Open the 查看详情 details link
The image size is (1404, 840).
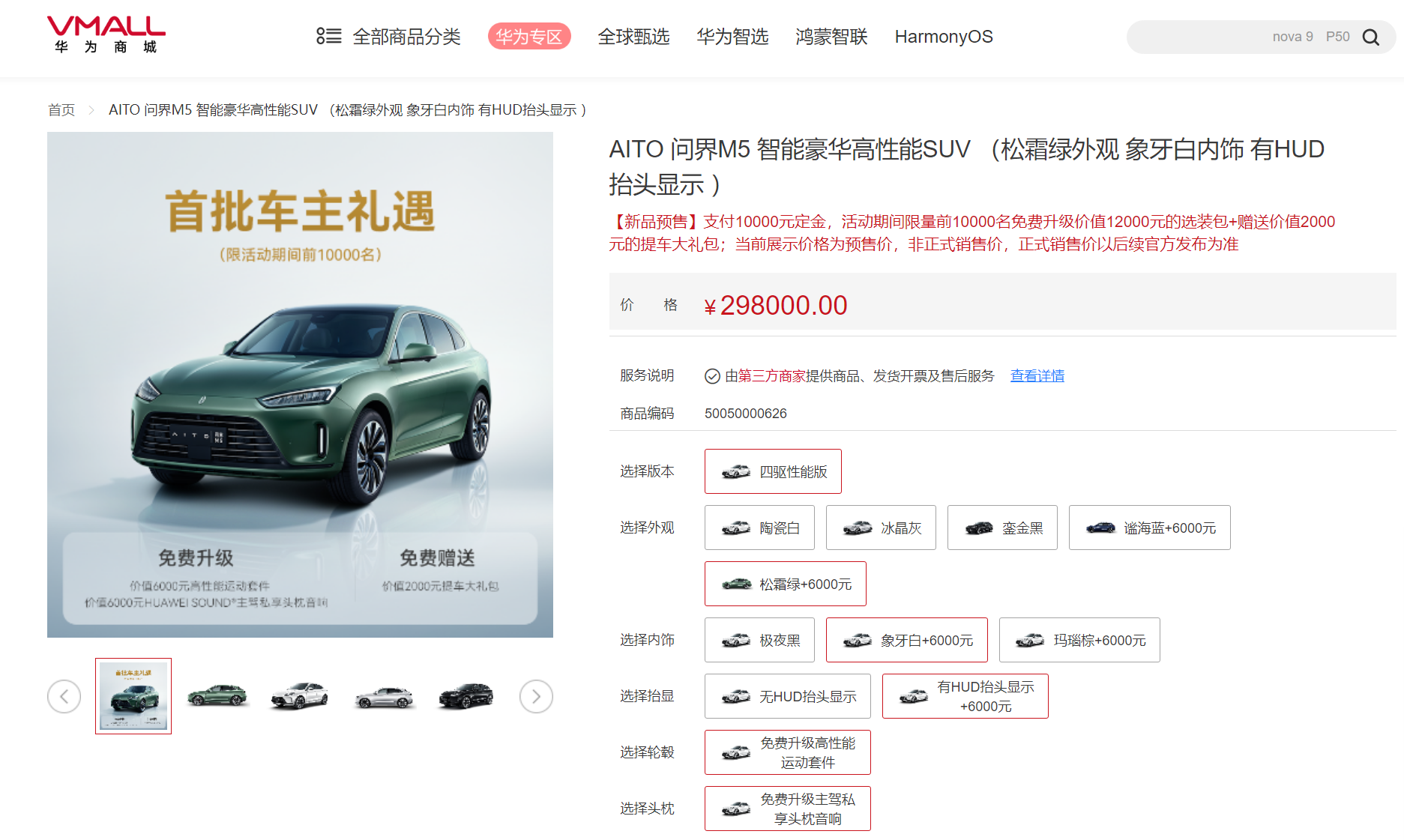(1037, 375)
